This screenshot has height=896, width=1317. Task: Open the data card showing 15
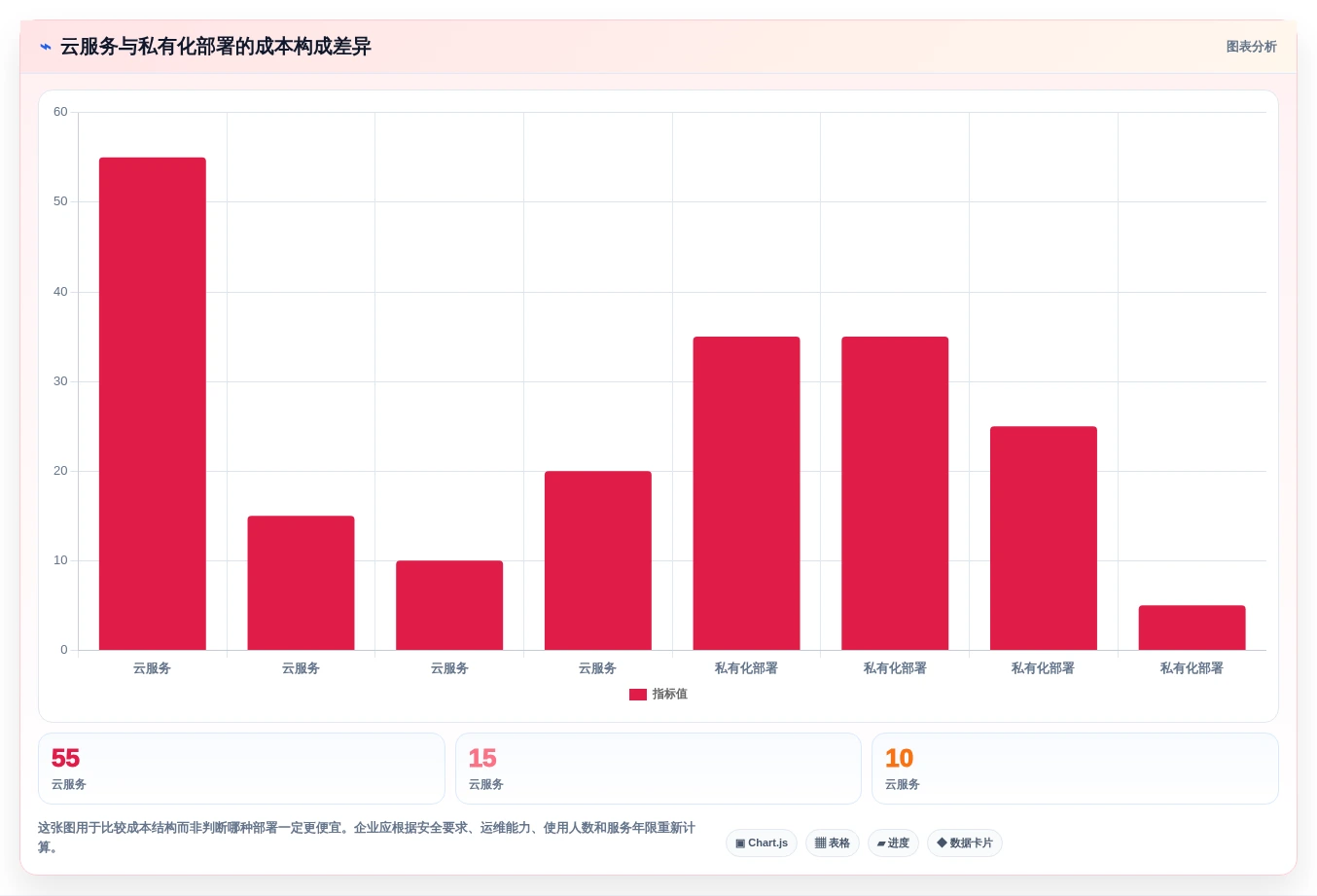pyautogui.click(x=658, y=769)
